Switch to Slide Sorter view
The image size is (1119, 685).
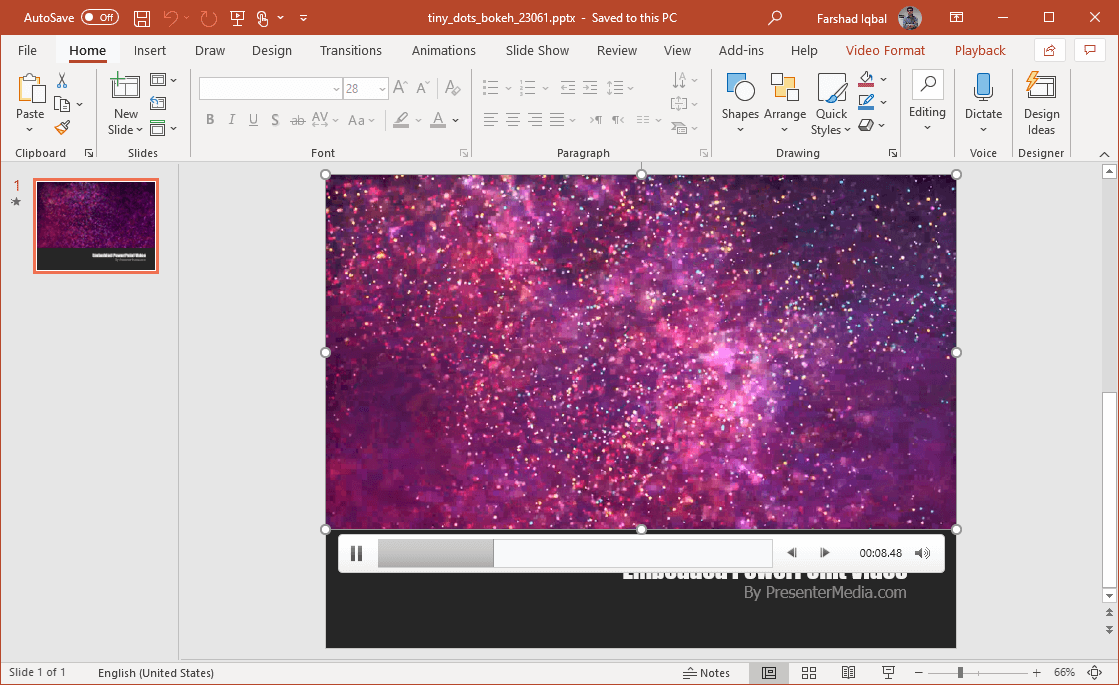809,673
